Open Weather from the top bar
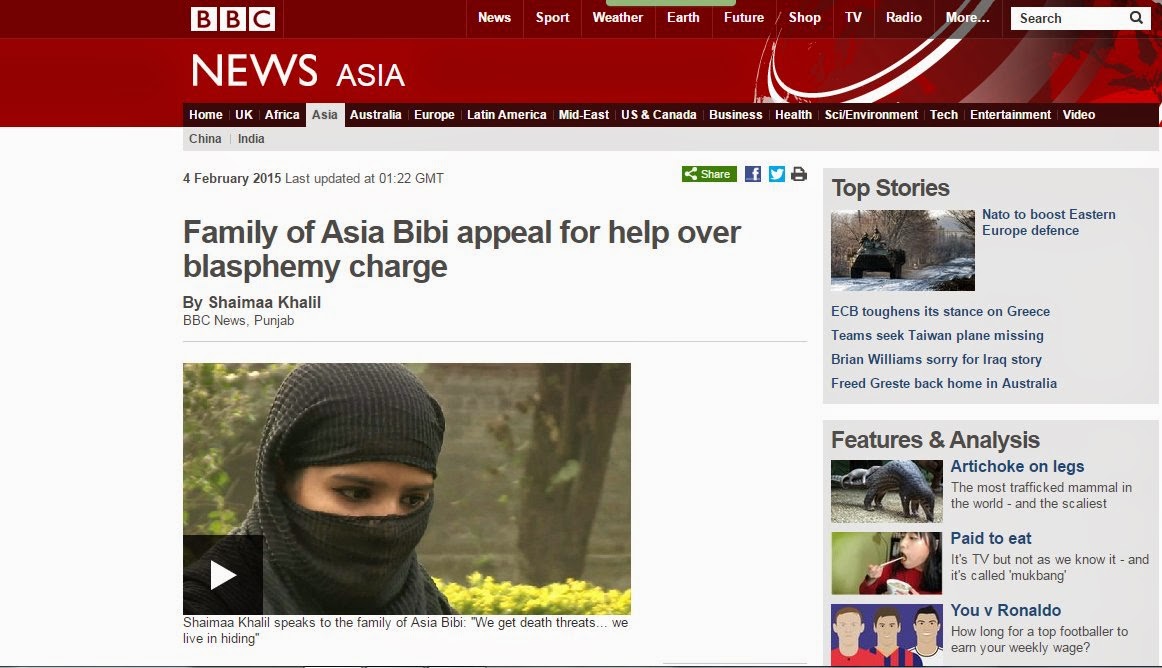 click(x=617, y=18)
